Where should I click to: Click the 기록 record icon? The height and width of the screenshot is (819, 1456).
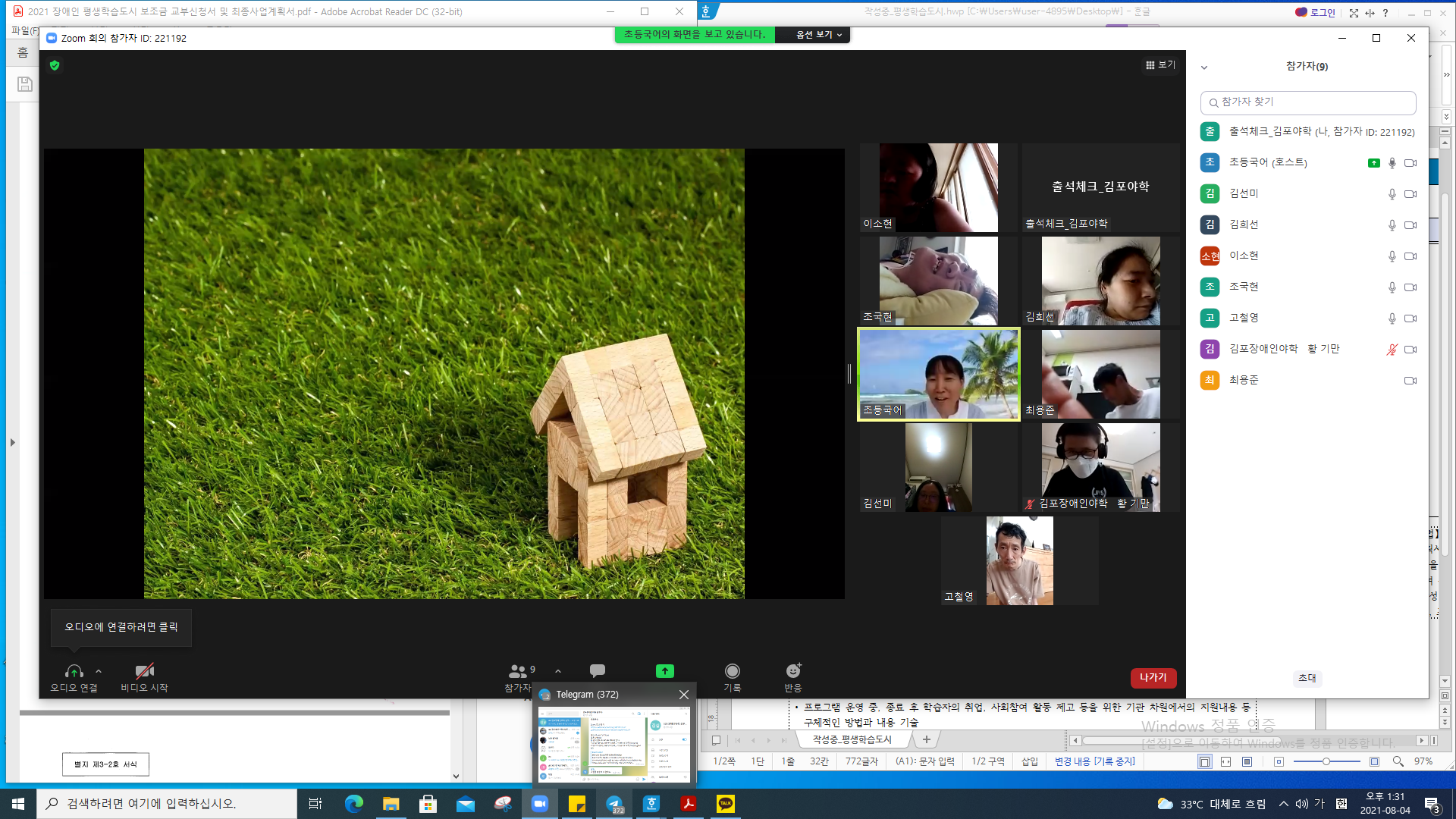coord(732,671)
